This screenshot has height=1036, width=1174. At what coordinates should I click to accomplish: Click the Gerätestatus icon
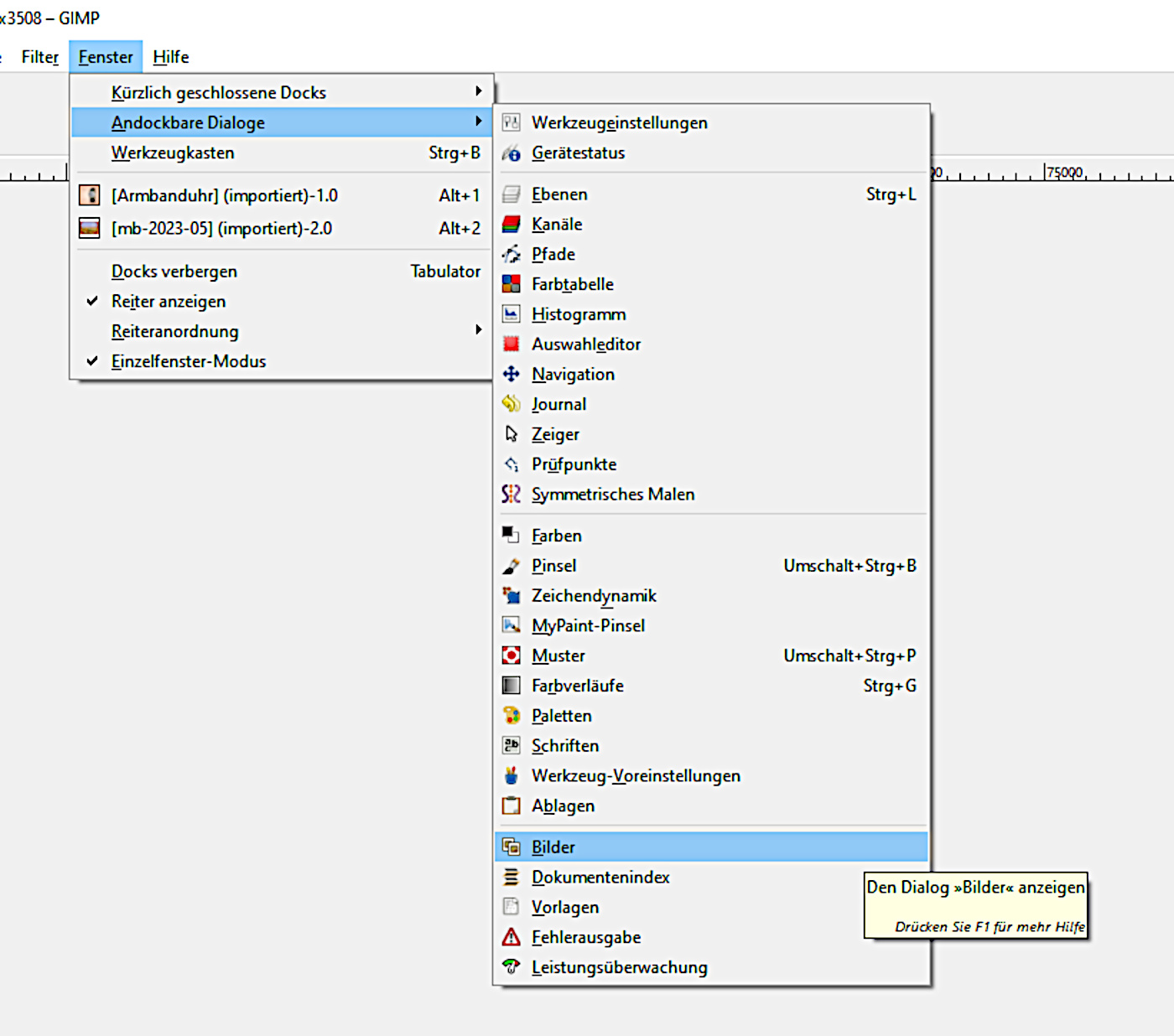click(x=511, y=153)
